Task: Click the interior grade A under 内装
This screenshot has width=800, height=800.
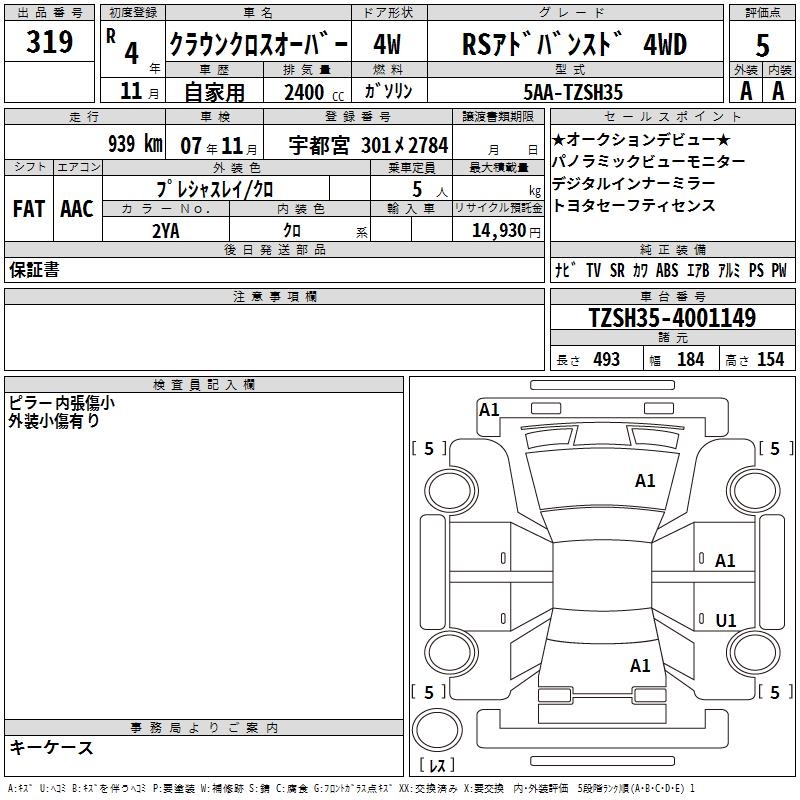Action: point(778,91)
